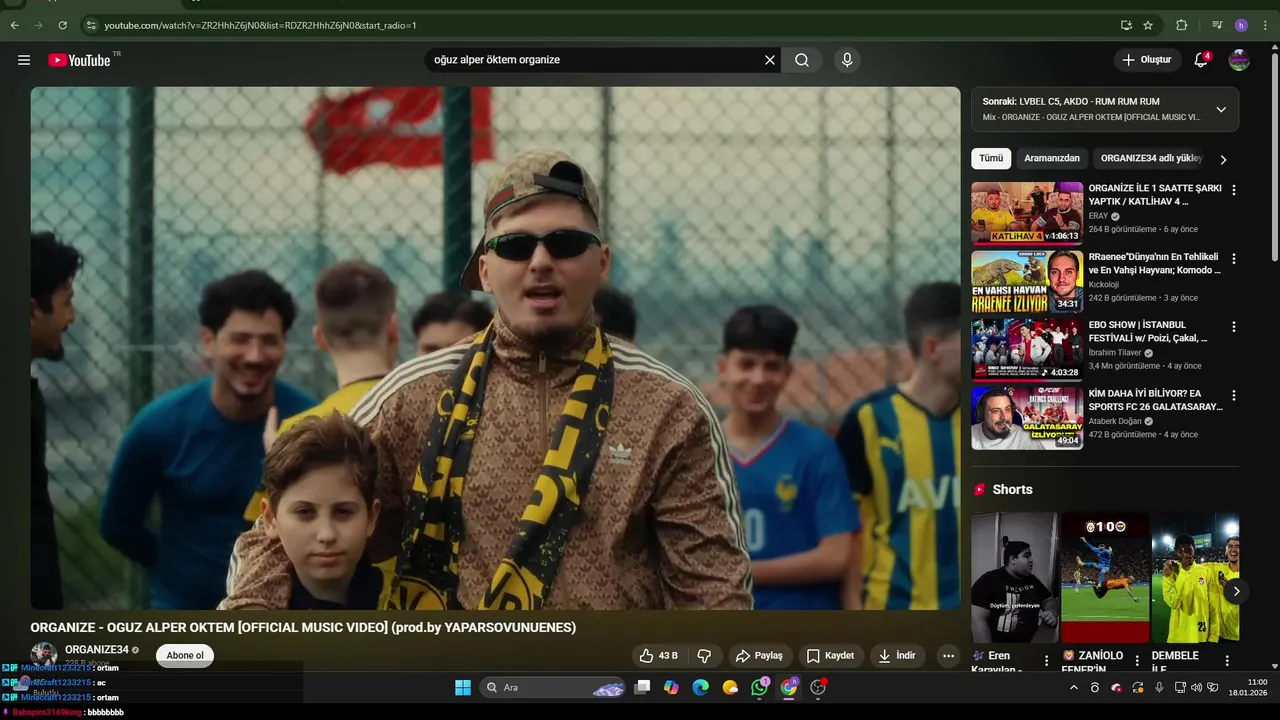Open Chrome's three-dot menu

click(x=1265, y=25)
